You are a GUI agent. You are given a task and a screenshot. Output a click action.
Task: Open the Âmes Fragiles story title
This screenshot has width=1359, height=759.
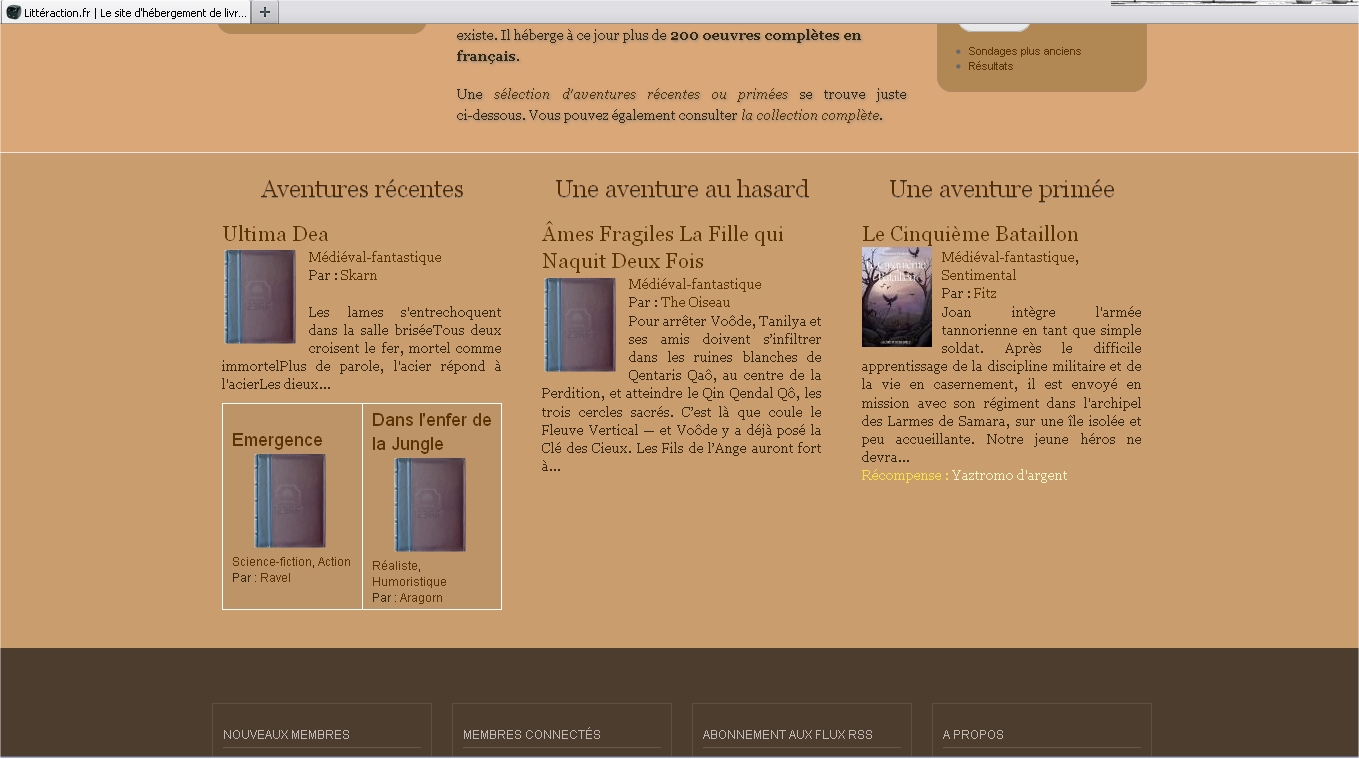click(662, 247)
